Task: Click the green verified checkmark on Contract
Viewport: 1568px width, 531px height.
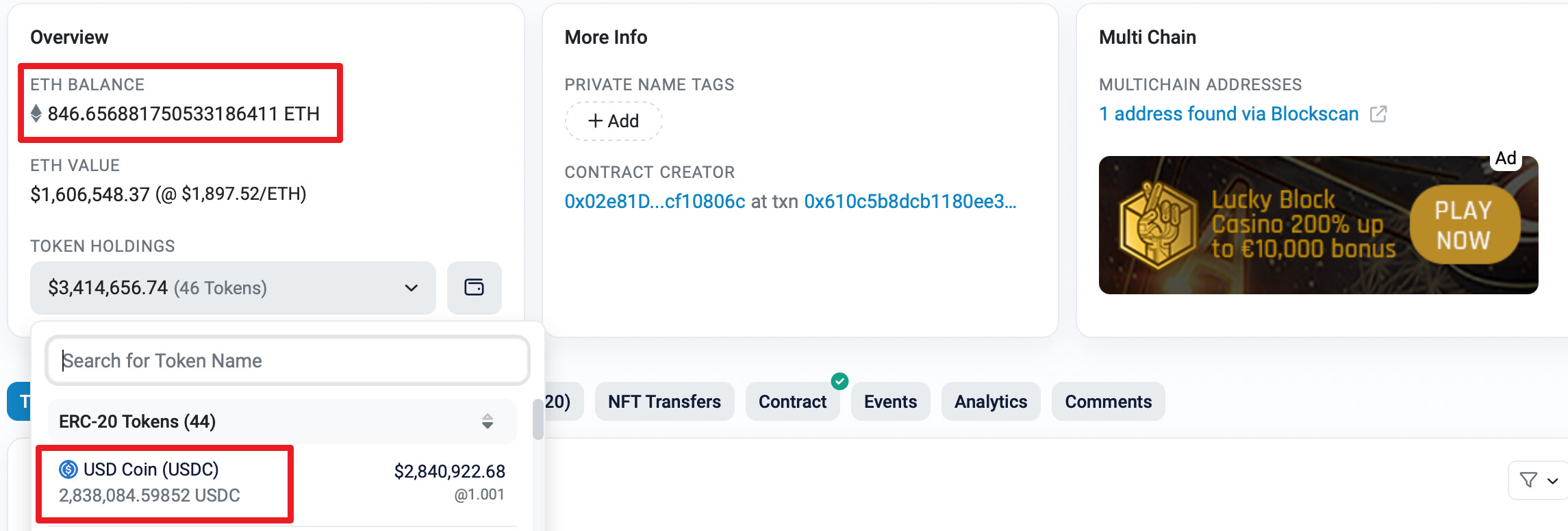Action: coord(839,381)
